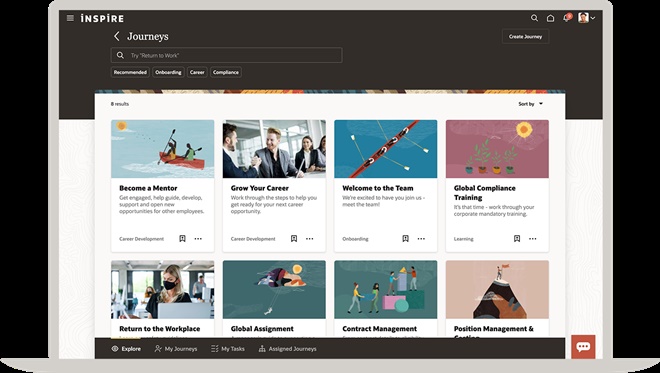Select the Onboarding filter chip
Image resolution: width=660 pixels, height=373 pixels.
pos(168,72)
